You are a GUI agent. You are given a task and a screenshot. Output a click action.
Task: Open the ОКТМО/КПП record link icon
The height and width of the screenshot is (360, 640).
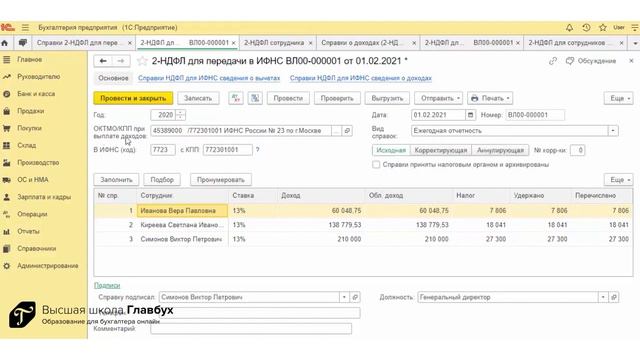tap(347, 131)
